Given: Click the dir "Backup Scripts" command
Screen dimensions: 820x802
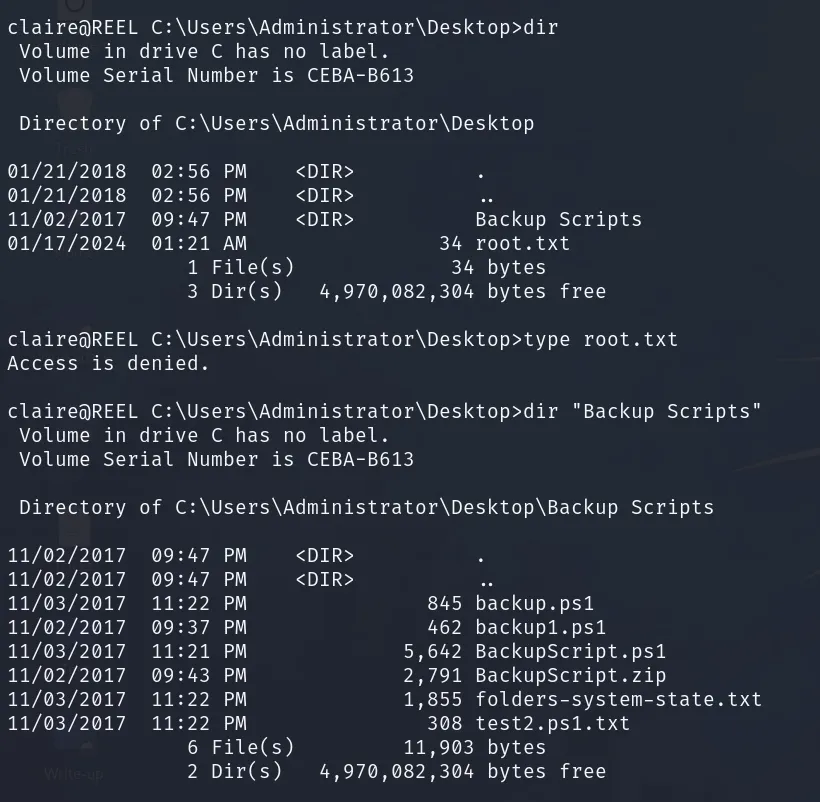Looking at the screenshot, I should pyautogui.click(x=642, y=411).
